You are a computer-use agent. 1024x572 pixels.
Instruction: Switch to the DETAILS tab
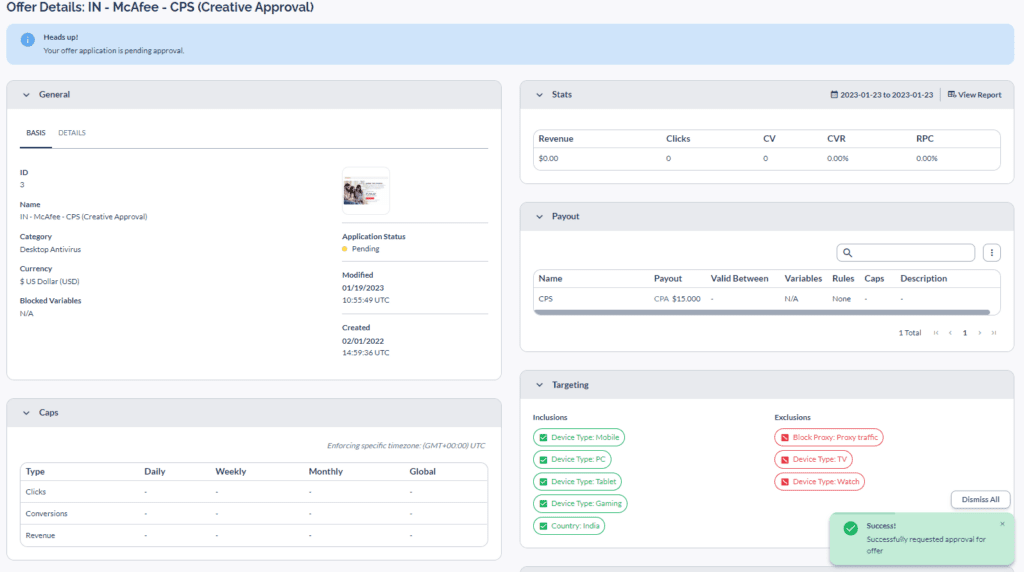tap(72, 133)
